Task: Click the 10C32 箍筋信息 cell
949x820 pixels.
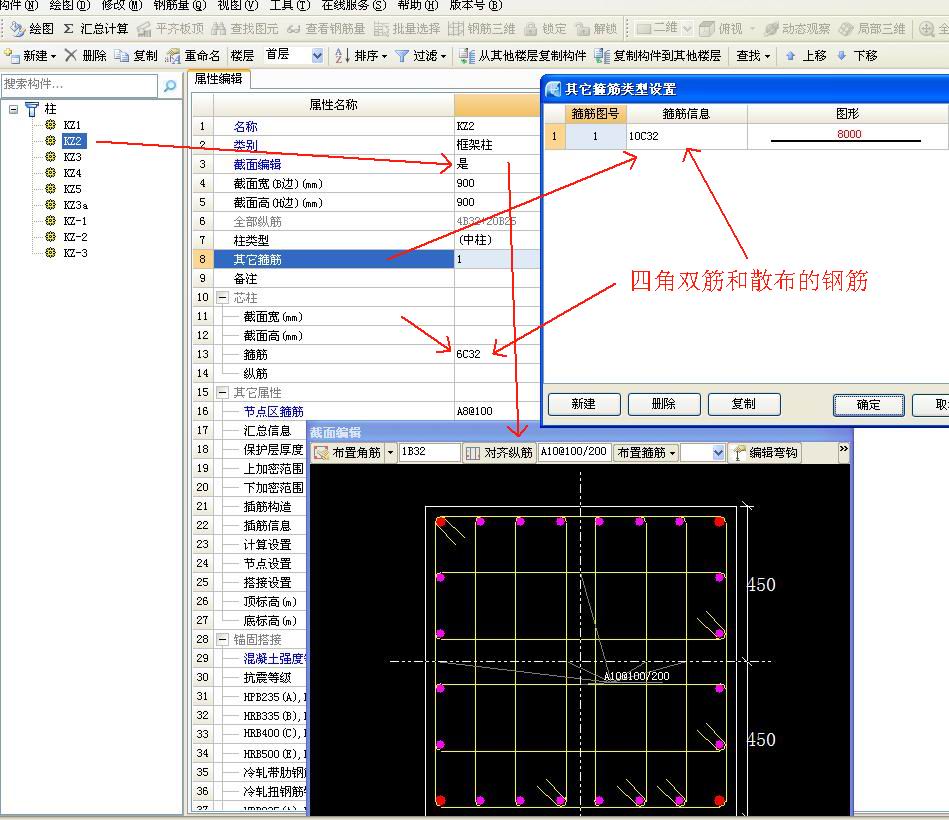Action: tap(686, 136)
